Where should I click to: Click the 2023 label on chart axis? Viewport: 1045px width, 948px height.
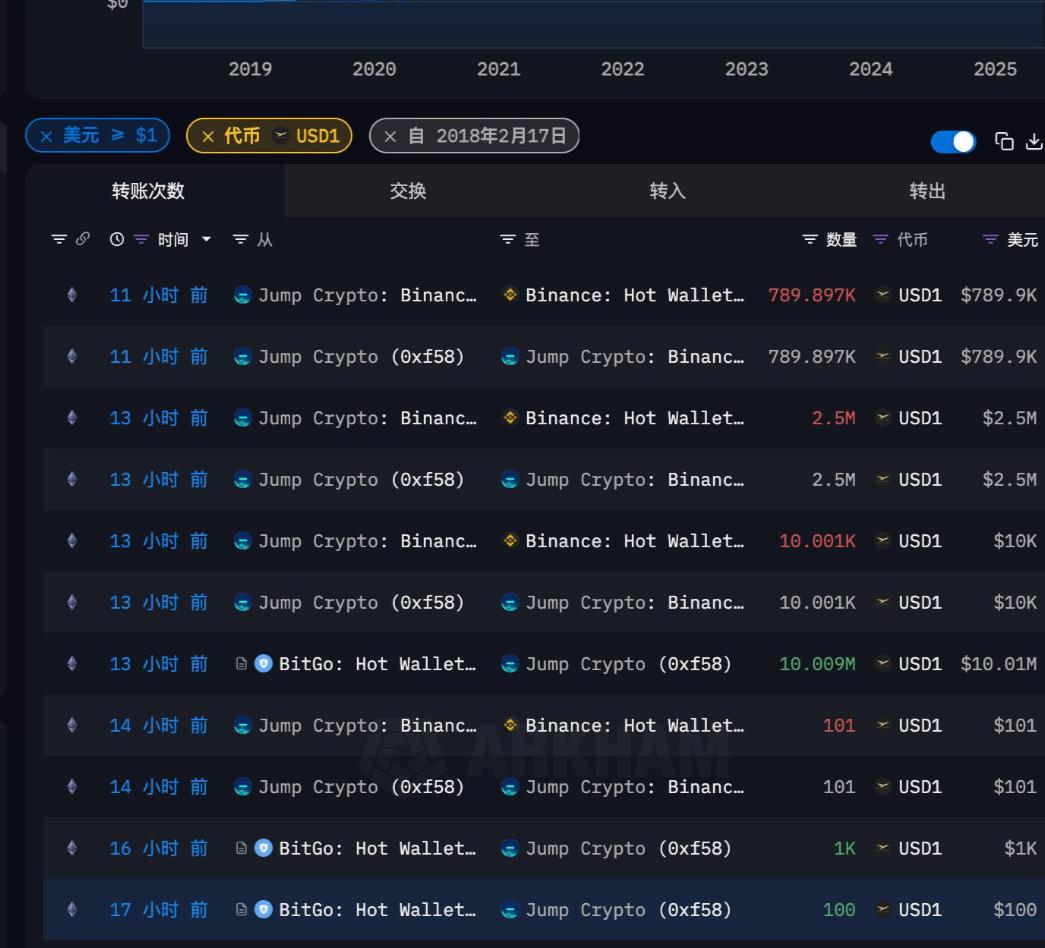coord(746,69)
